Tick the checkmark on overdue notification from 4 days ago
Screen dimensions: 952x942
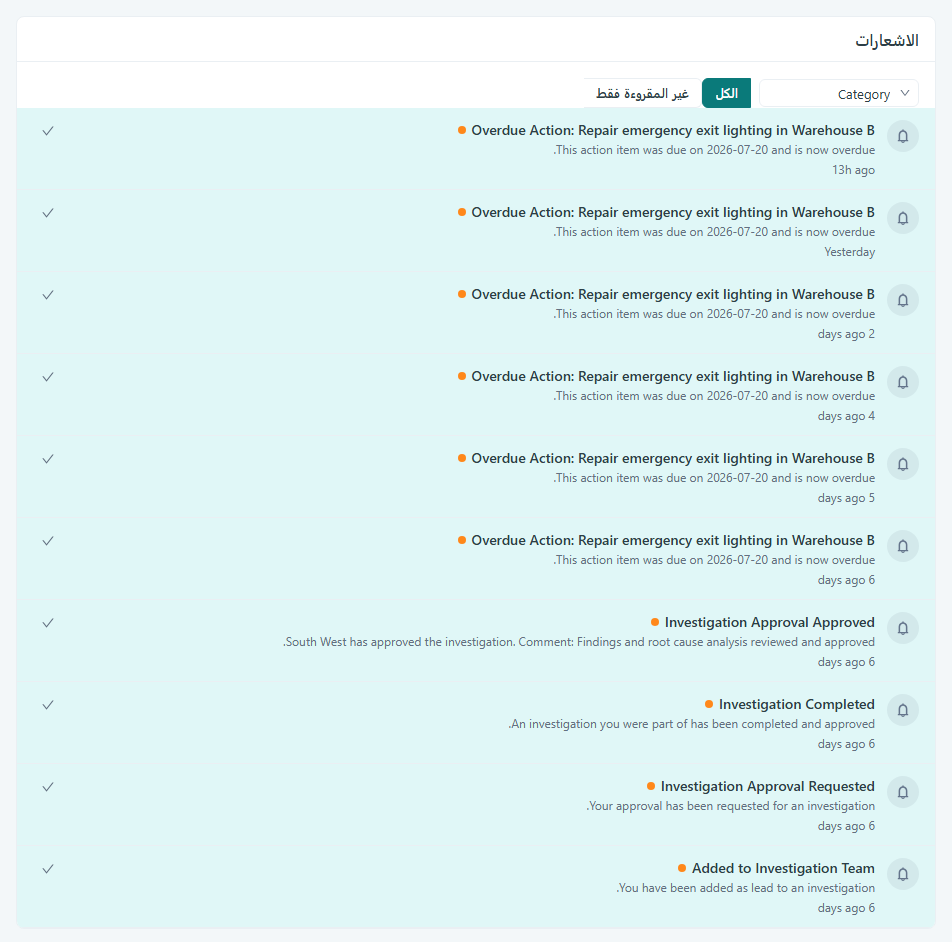(x=48, y=377)
